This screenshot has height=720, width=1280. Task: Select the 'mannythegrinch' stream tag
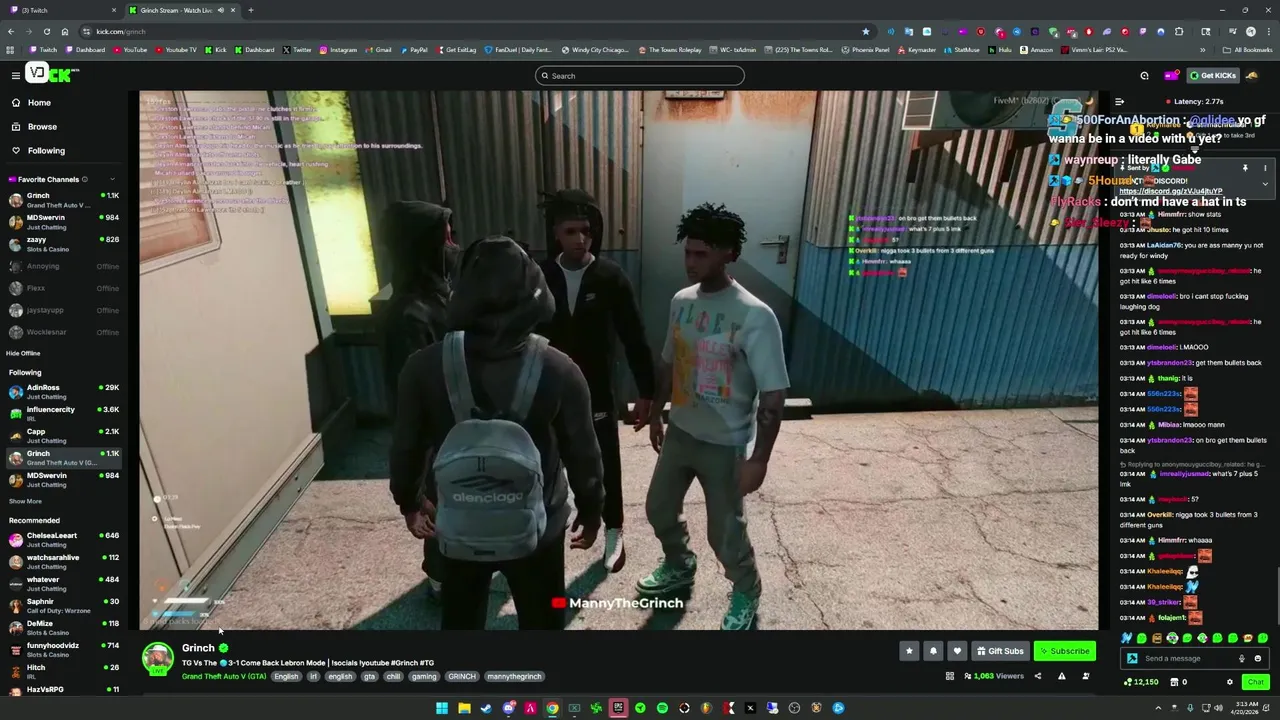point(514,676)
